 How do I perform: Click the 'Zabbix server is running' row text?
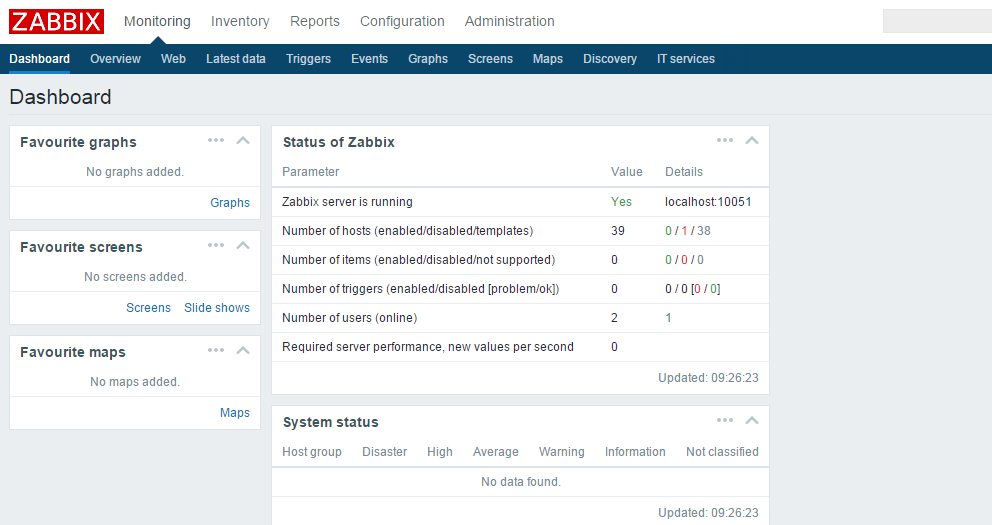click(x=347, y=202)
